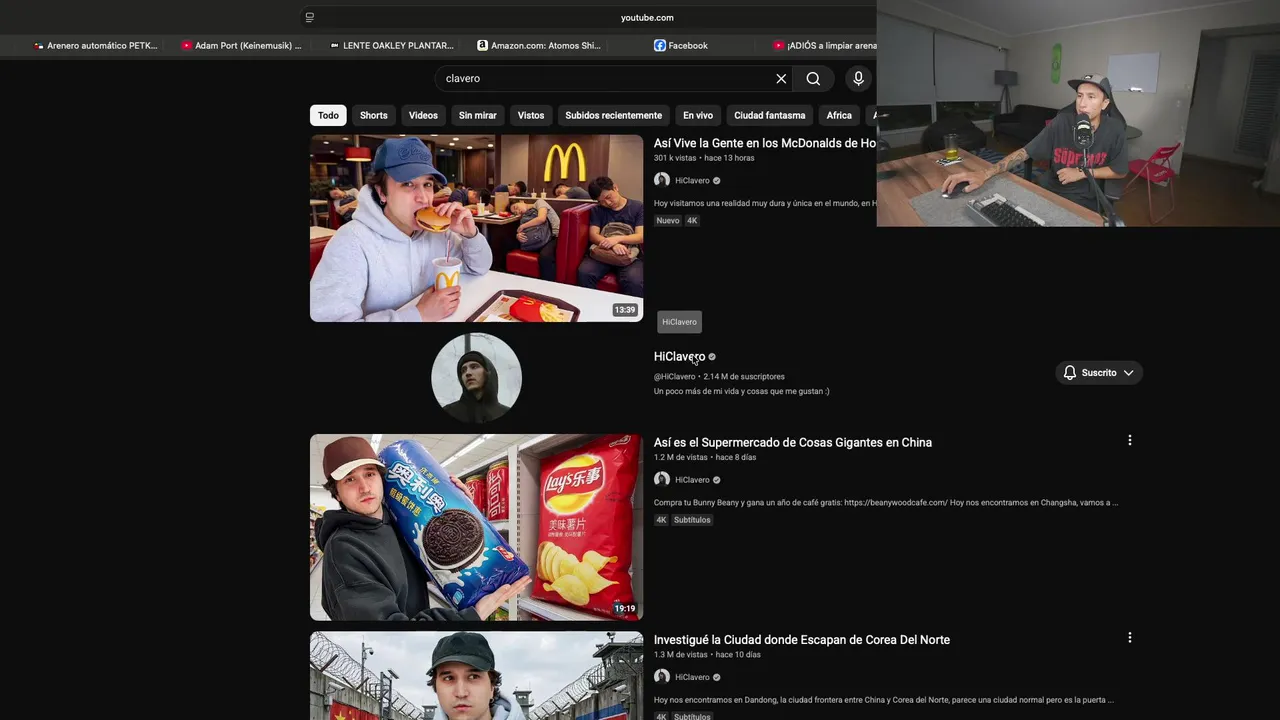The width and height of the screenshot is (1280, 720).
Task: Select the Todo filter chip
Action: [328, 115]
